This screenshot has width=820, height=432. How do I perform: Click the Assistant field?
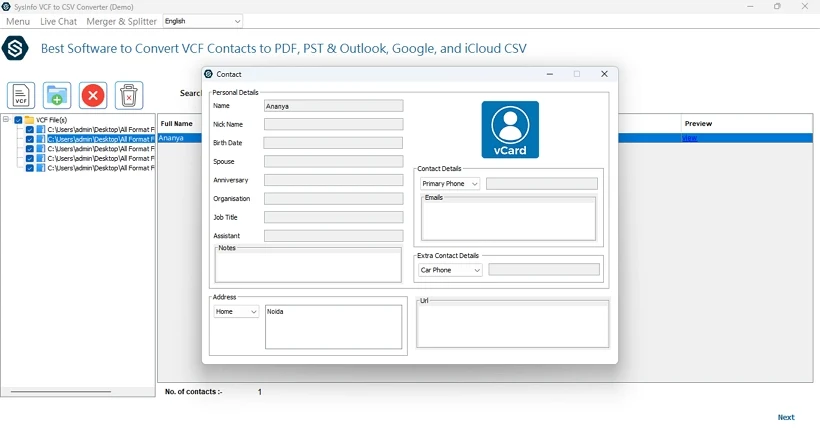(334, 236)
